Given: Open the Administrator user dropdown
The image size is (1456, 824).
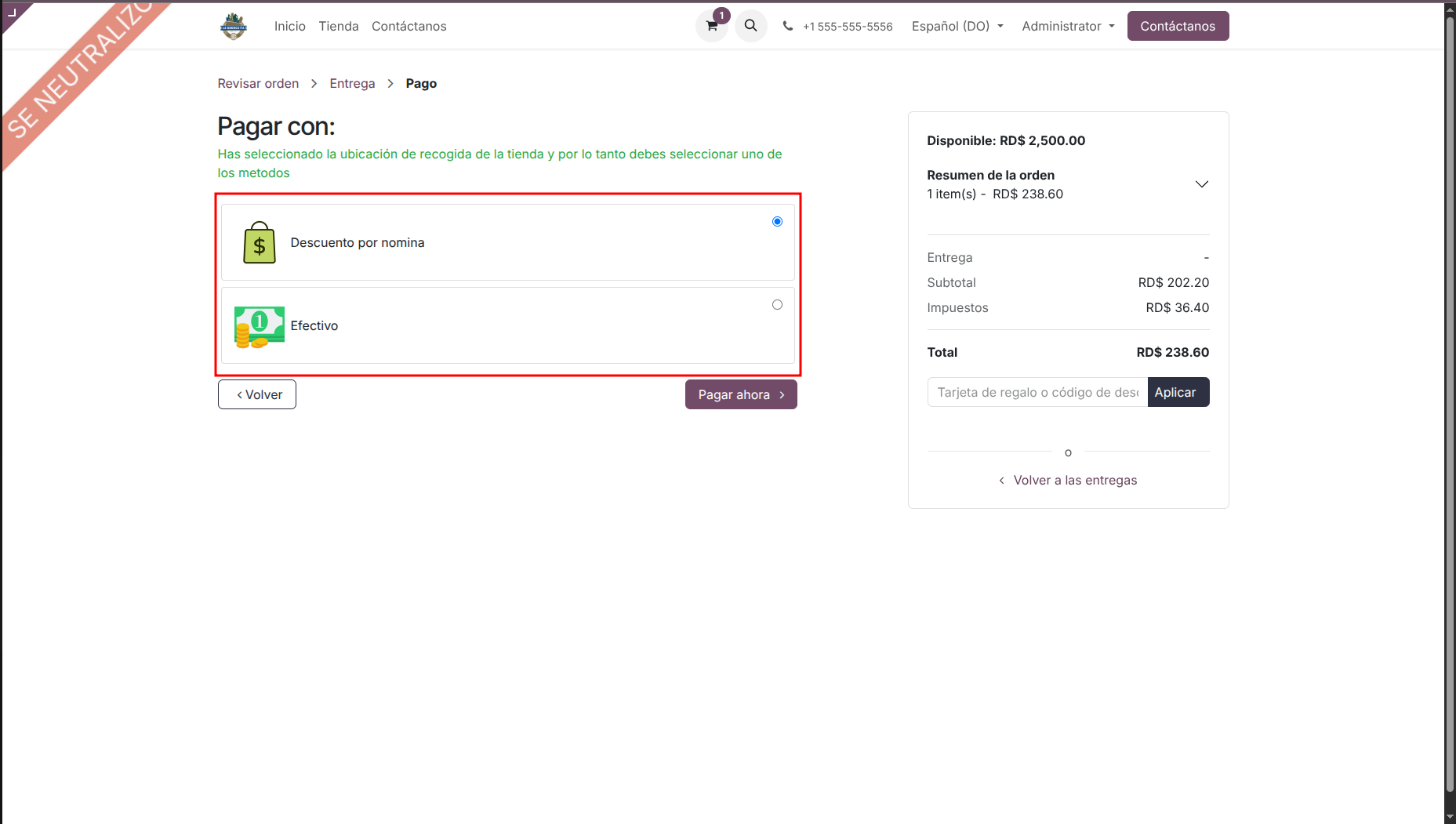Looking at the screenshot, I should point(1067,26).
